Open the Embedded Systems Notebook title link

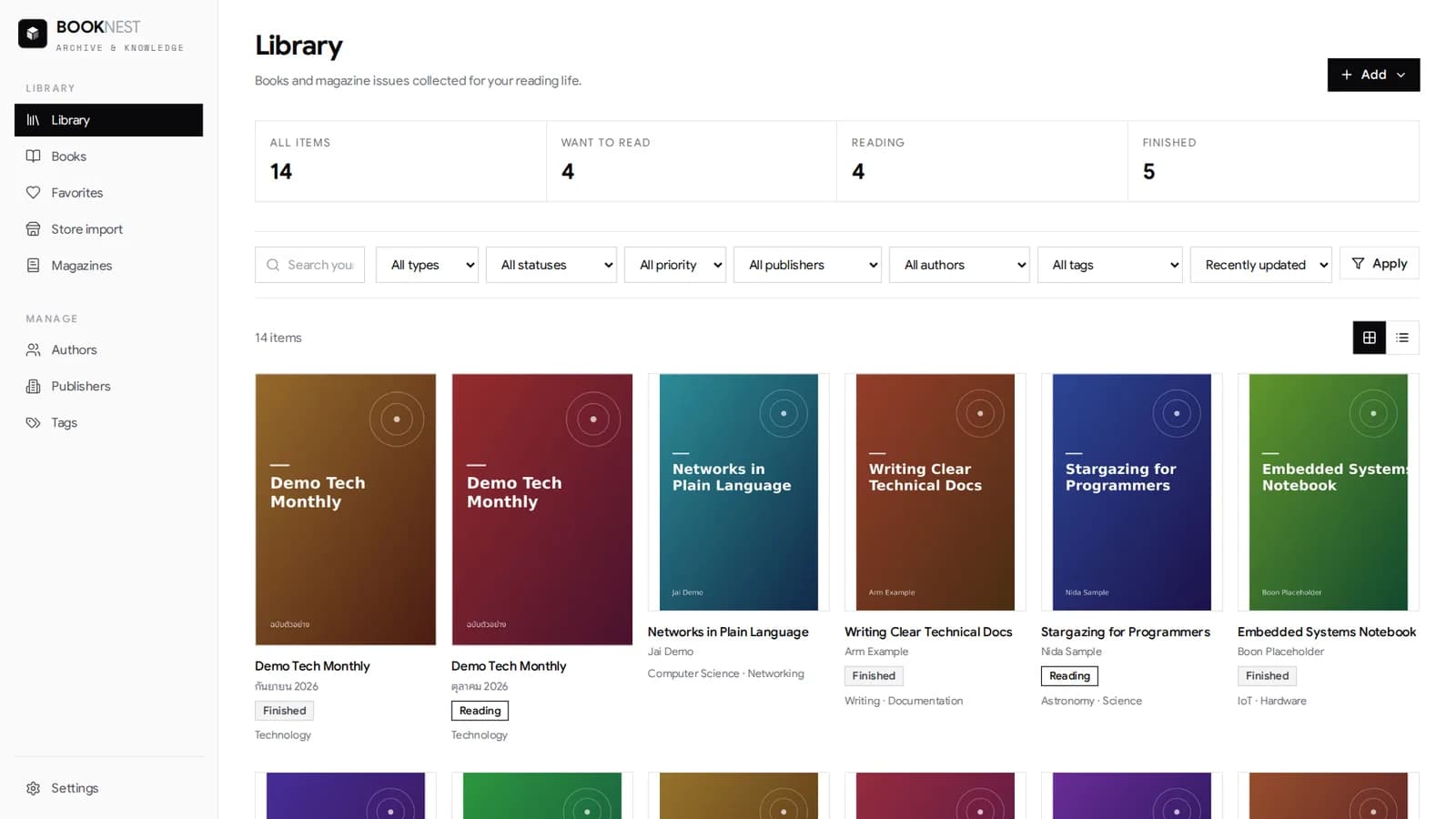pos(1327,632)
